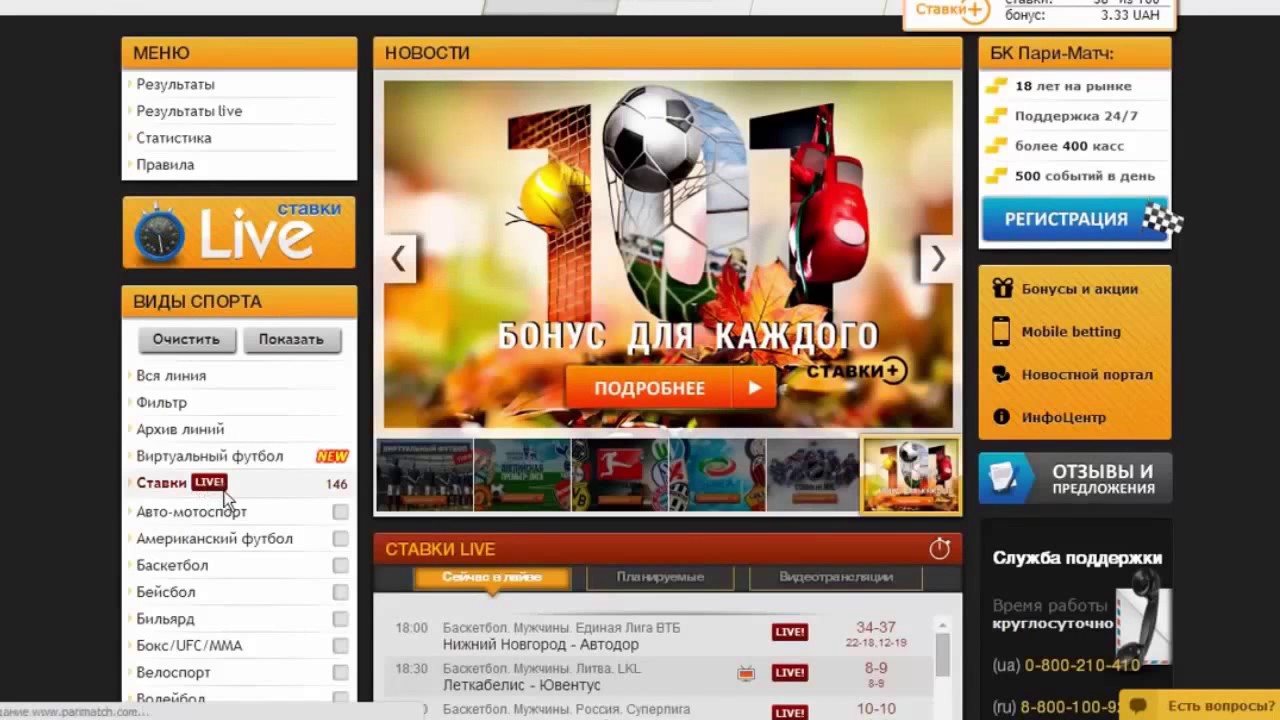1280x720 pixels.
Task: Advance news carousel with right arrow
Action: (937, 258)
